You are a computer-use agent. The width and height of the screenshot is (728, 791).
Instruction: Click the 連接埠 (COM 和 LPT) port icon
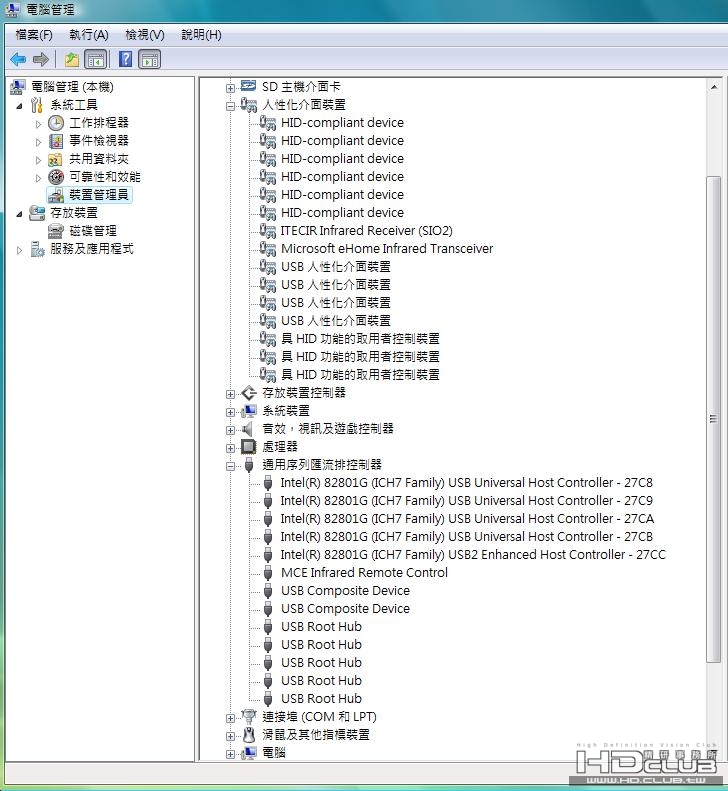(249, 716)
